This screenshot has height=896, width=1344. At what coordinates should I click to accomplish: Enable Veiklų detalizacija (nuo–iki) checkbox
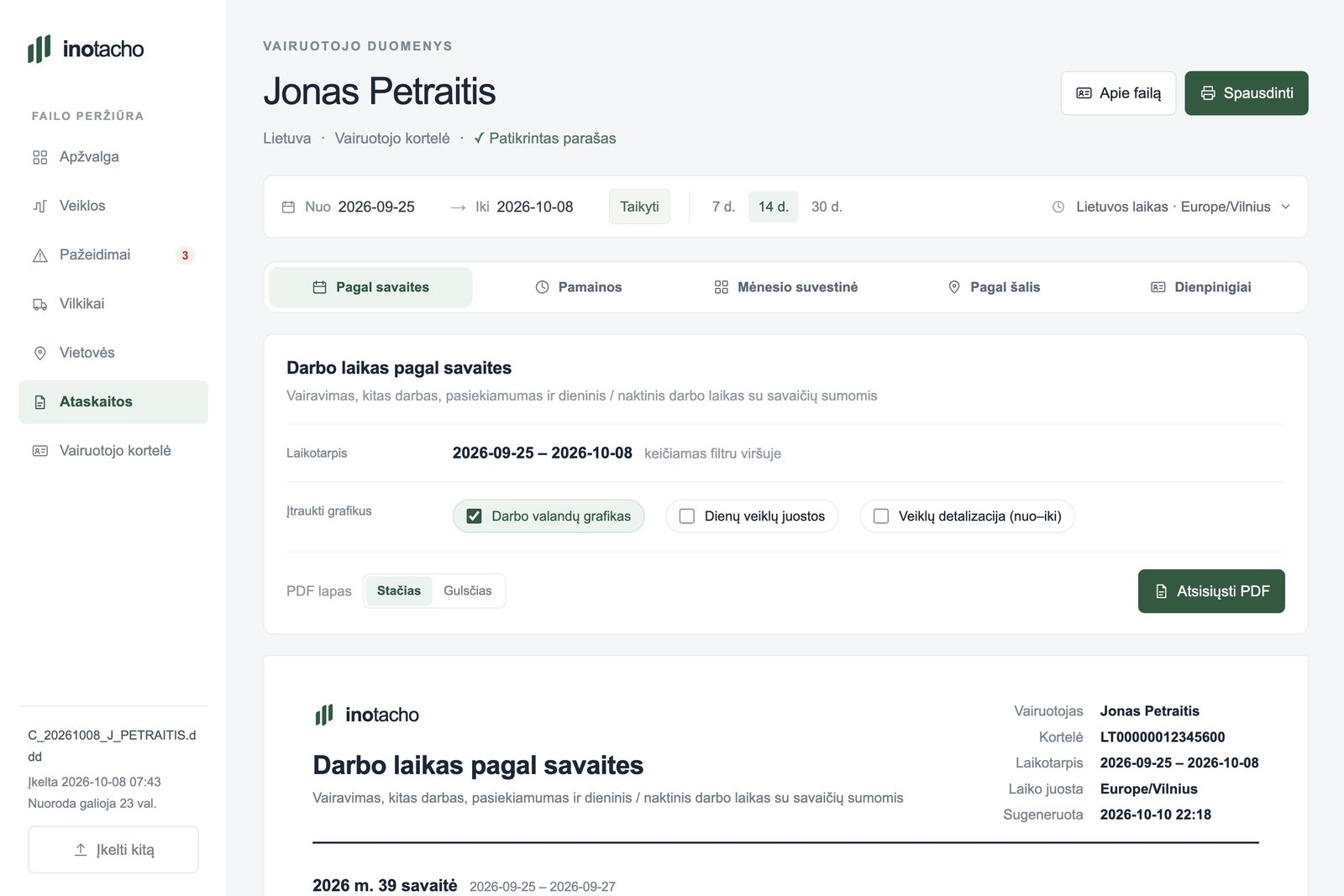pos(880,516)
